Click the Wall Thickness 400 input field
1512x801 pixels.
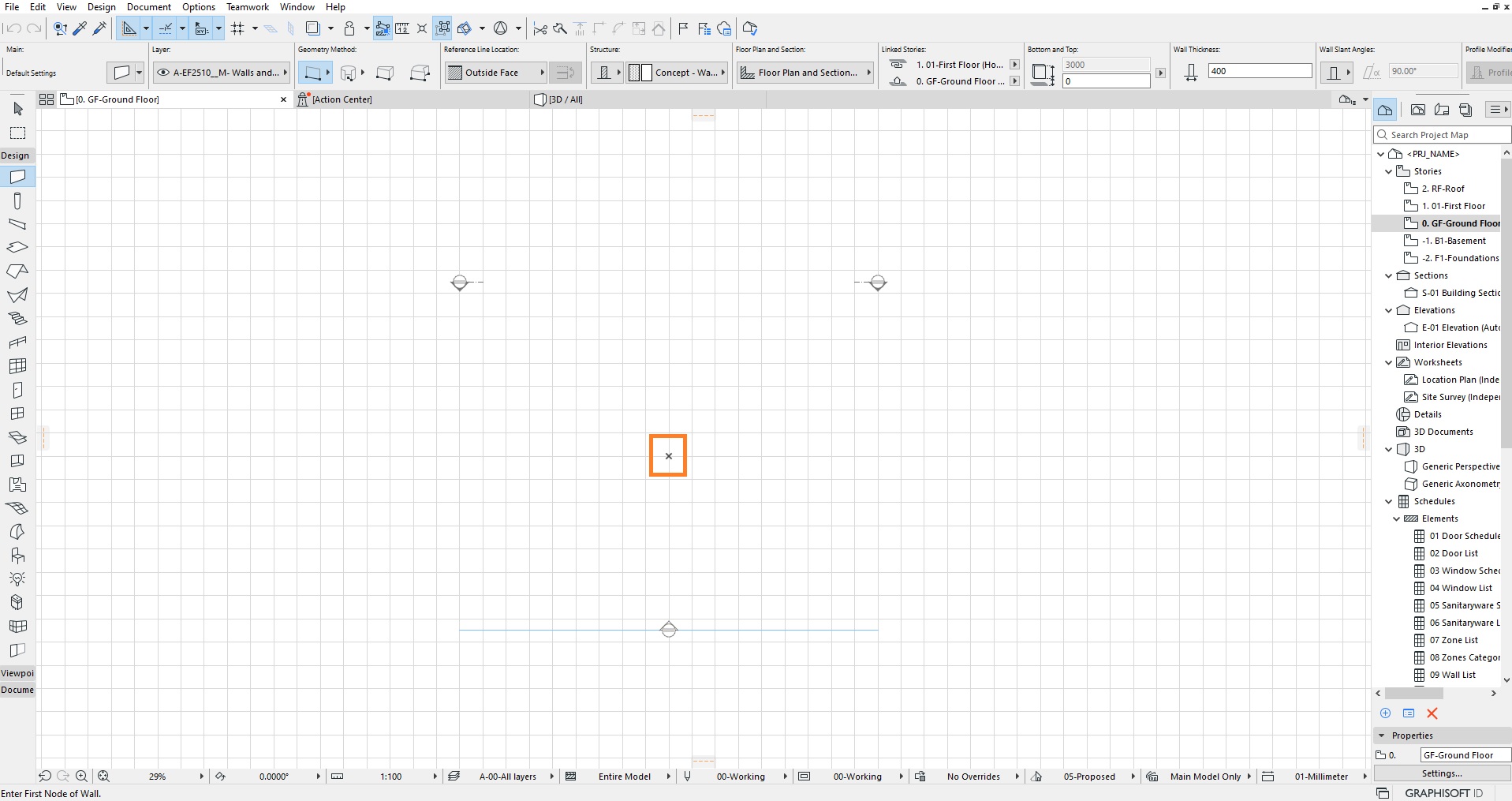[x=1260, y=71]
